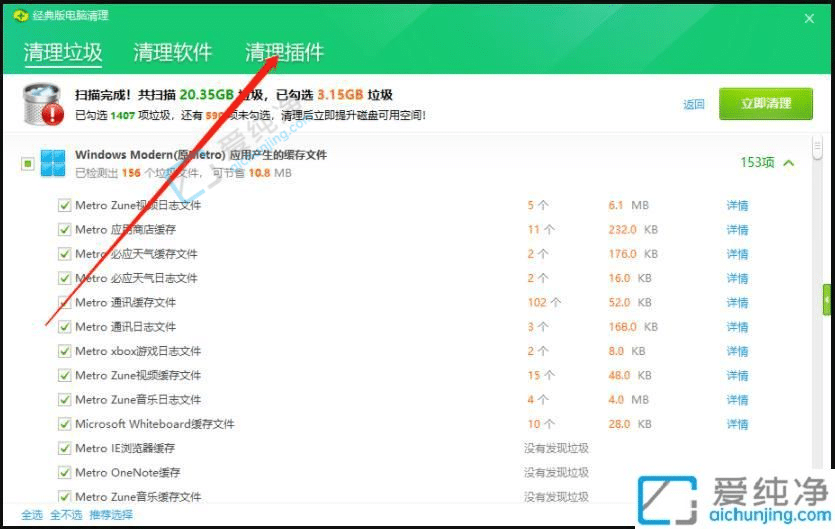Click the app logo icon in title bar
Screen dimensions: 835x529
pyautogui.click(x=21, y=15)
